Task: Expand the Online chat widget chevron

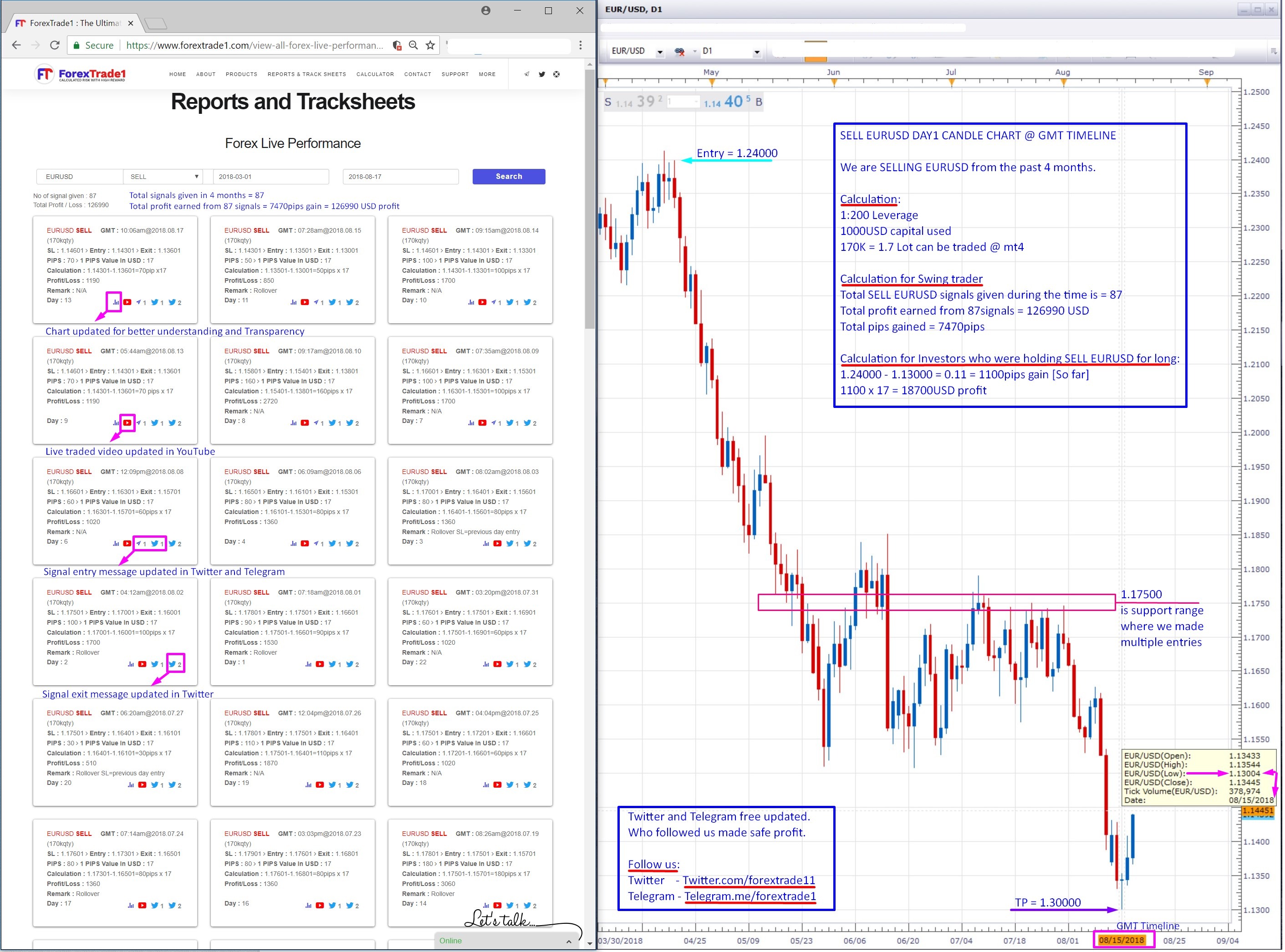Action: pyautogui.click(x=569, y=942)
